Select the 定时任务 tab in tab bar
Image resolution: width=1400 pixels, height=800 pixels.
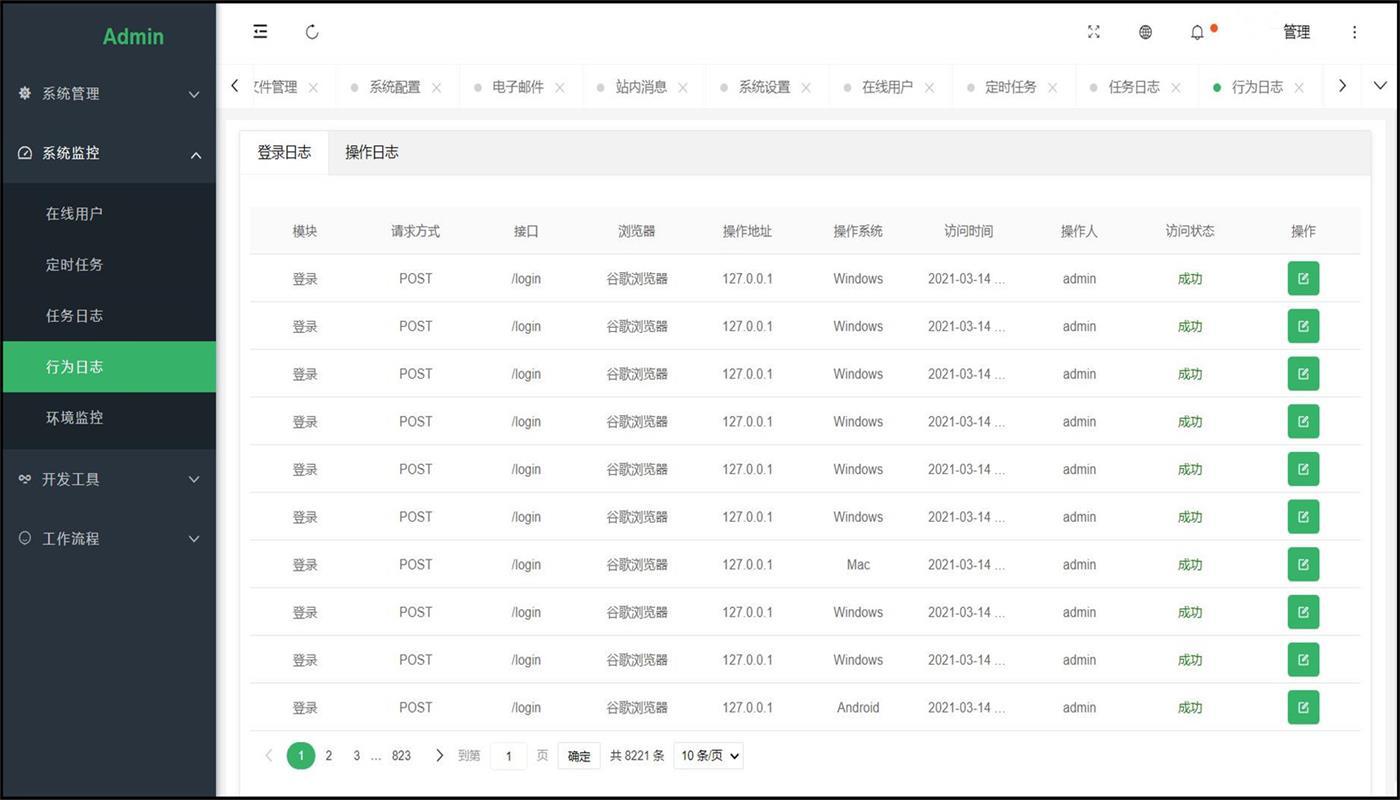pos(1010,87)
